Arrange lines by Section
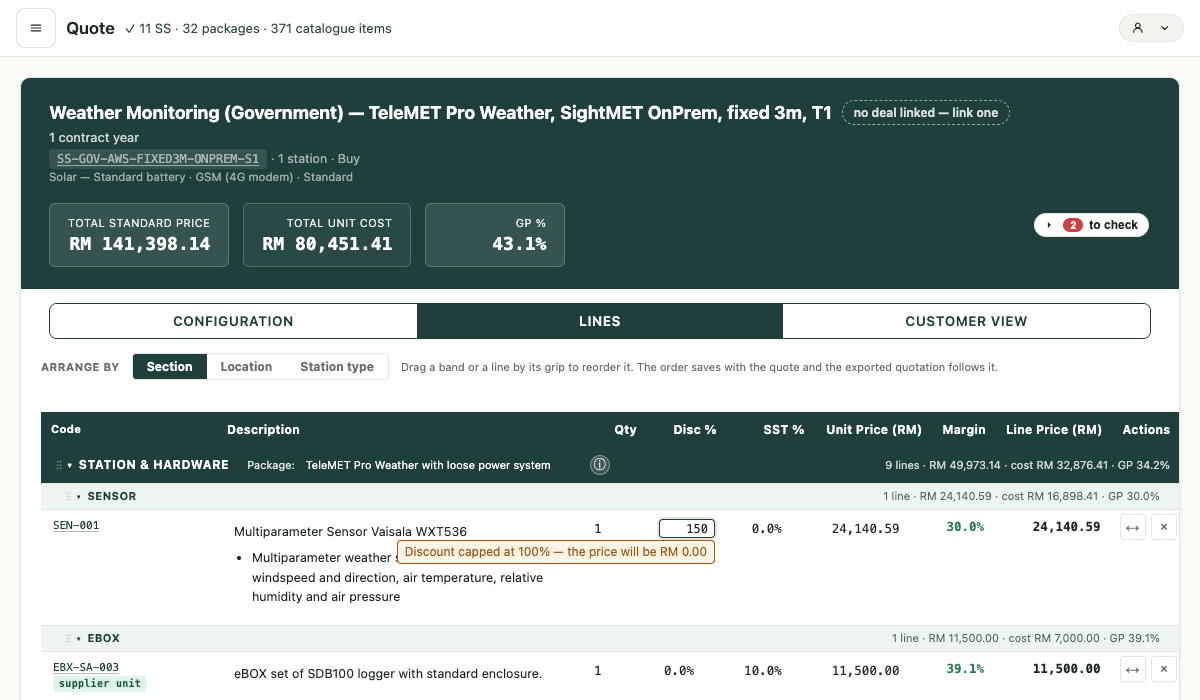Screen dimensions: 1200x700 169,367
